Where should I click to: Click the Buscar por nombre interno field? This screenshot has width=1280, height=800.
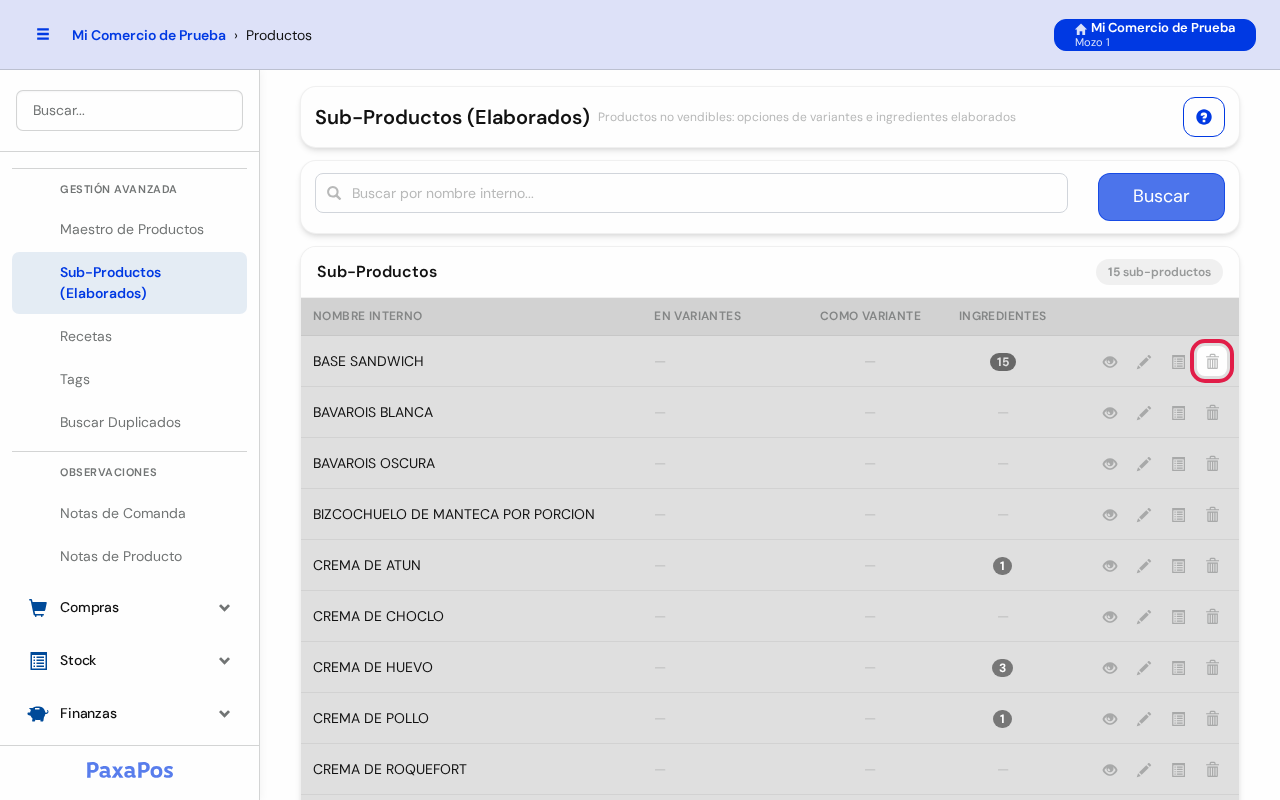coord(691,193)
